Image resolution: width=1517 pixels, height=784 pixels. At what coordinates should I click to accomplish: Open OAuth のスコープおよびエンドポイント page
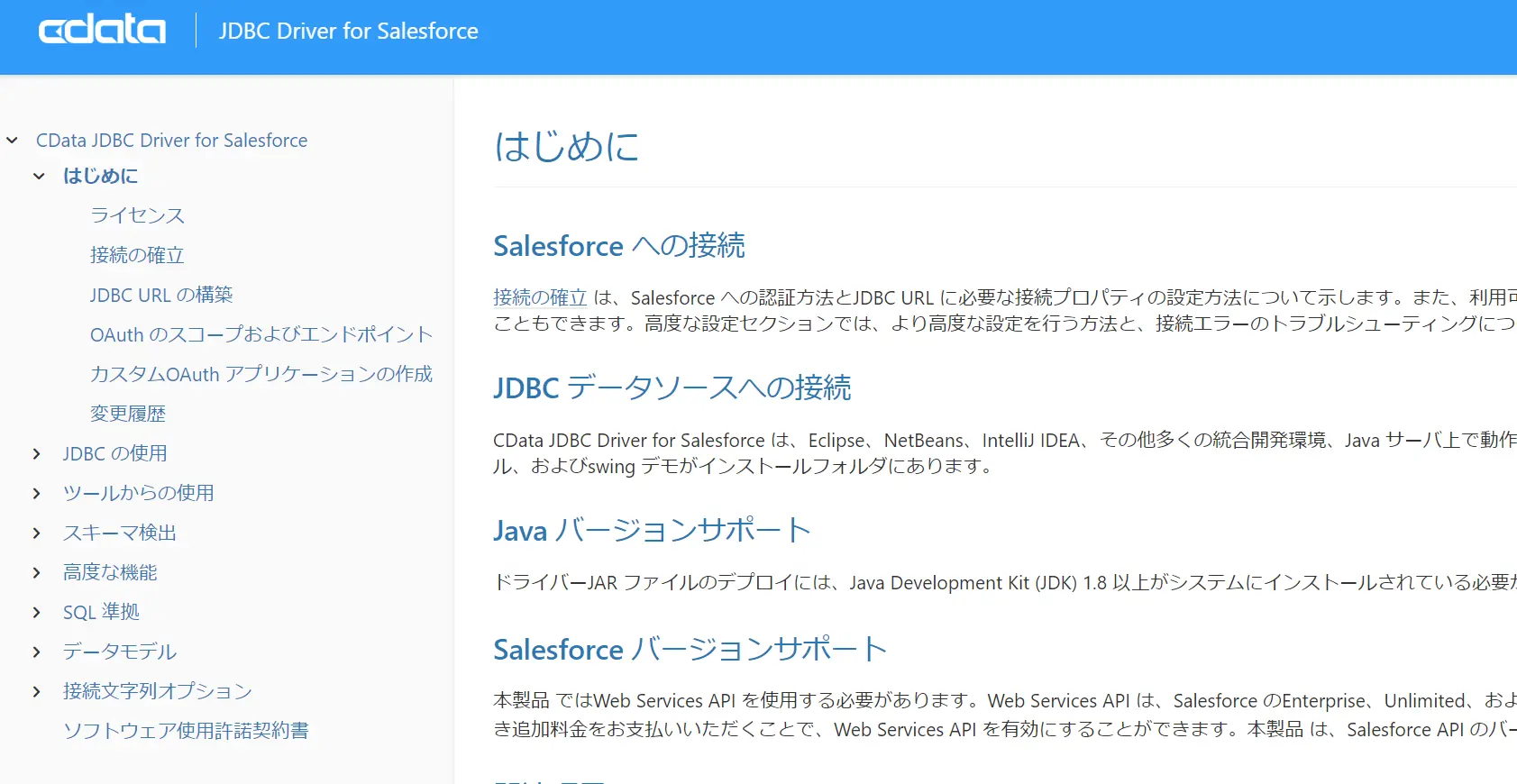(x=261, y=334)
